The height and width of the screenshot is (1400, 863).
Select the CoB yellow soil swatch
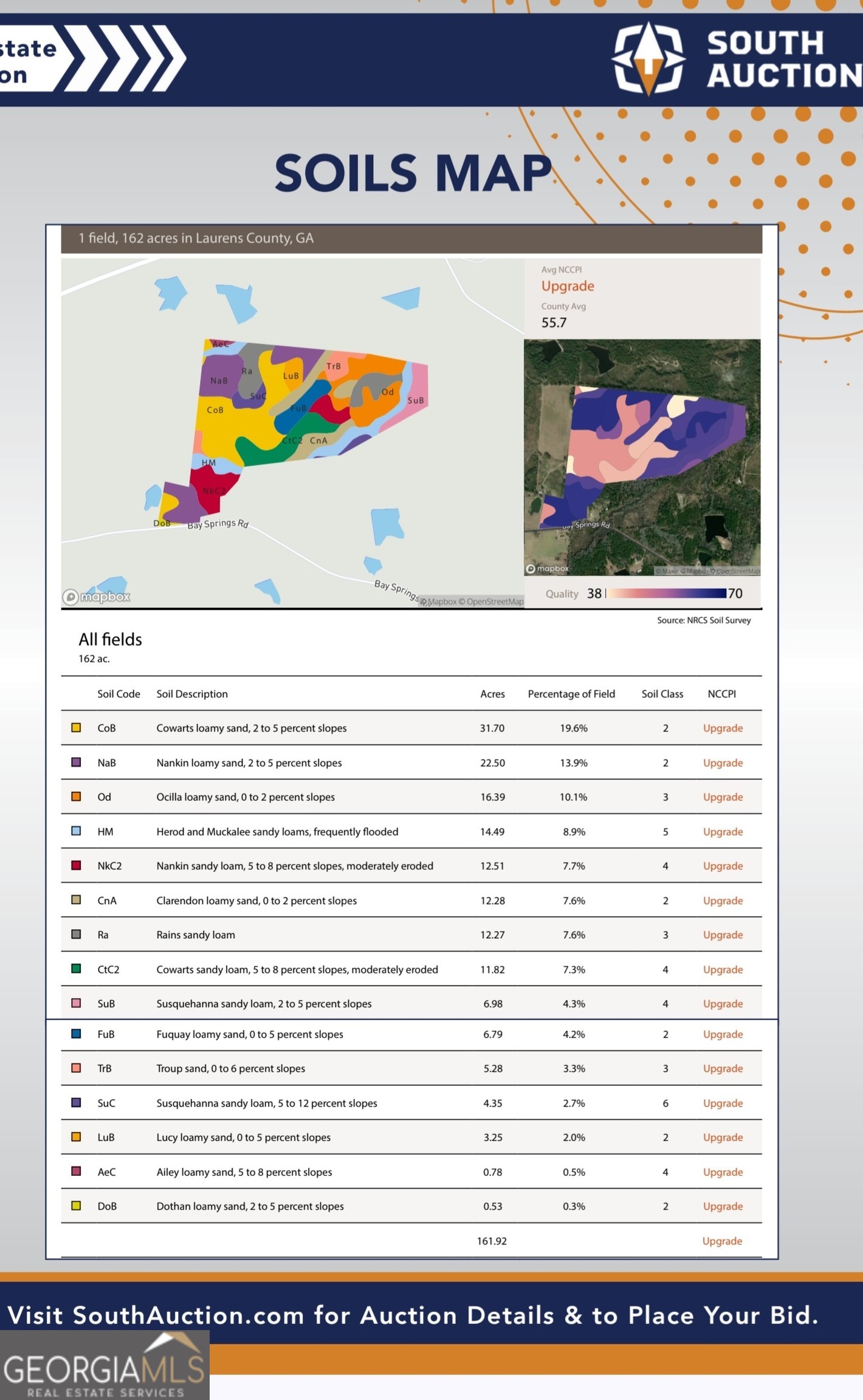coord(76,727)
